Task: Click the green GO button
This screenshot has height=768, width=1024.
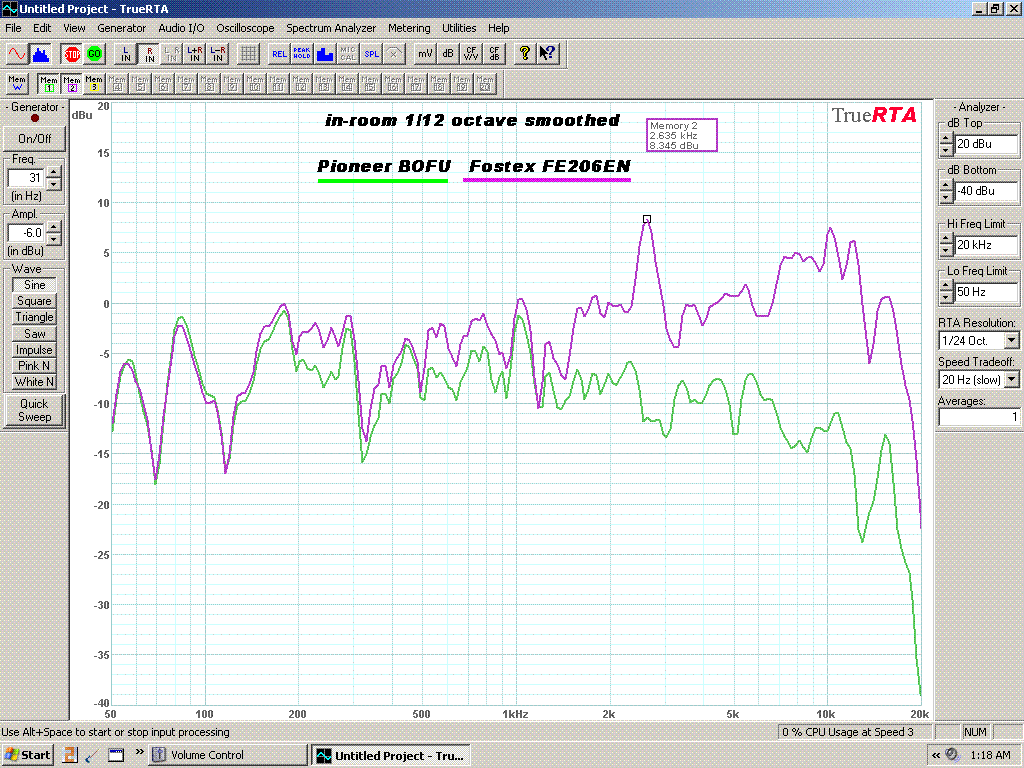Action: pyautogui.click(x=95, y=54)
